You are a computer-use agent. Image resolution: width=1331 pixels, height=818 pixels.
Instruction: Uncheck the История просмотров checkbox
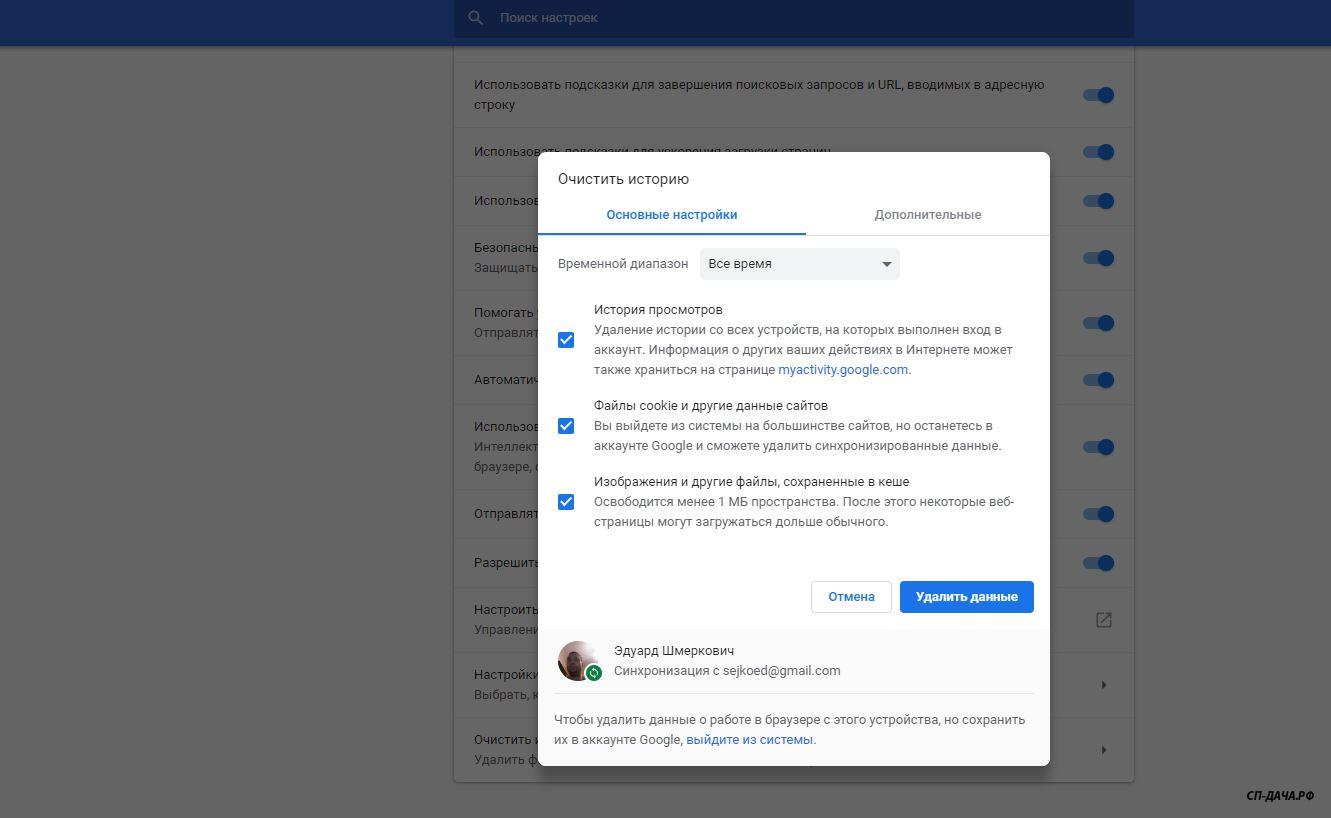pos(566,340)
